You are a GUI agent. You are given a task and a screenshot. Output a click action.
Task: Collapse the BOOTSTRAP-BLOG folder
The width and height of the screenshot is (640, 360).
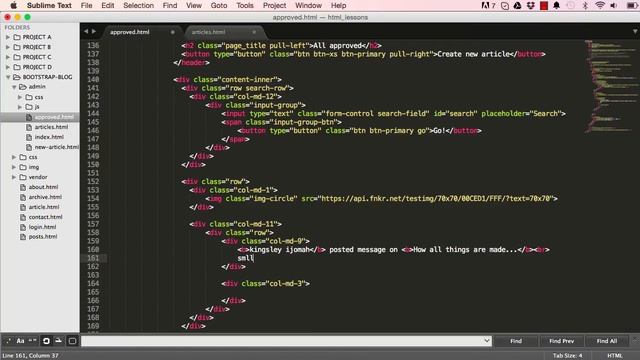(x=7, y=77)
